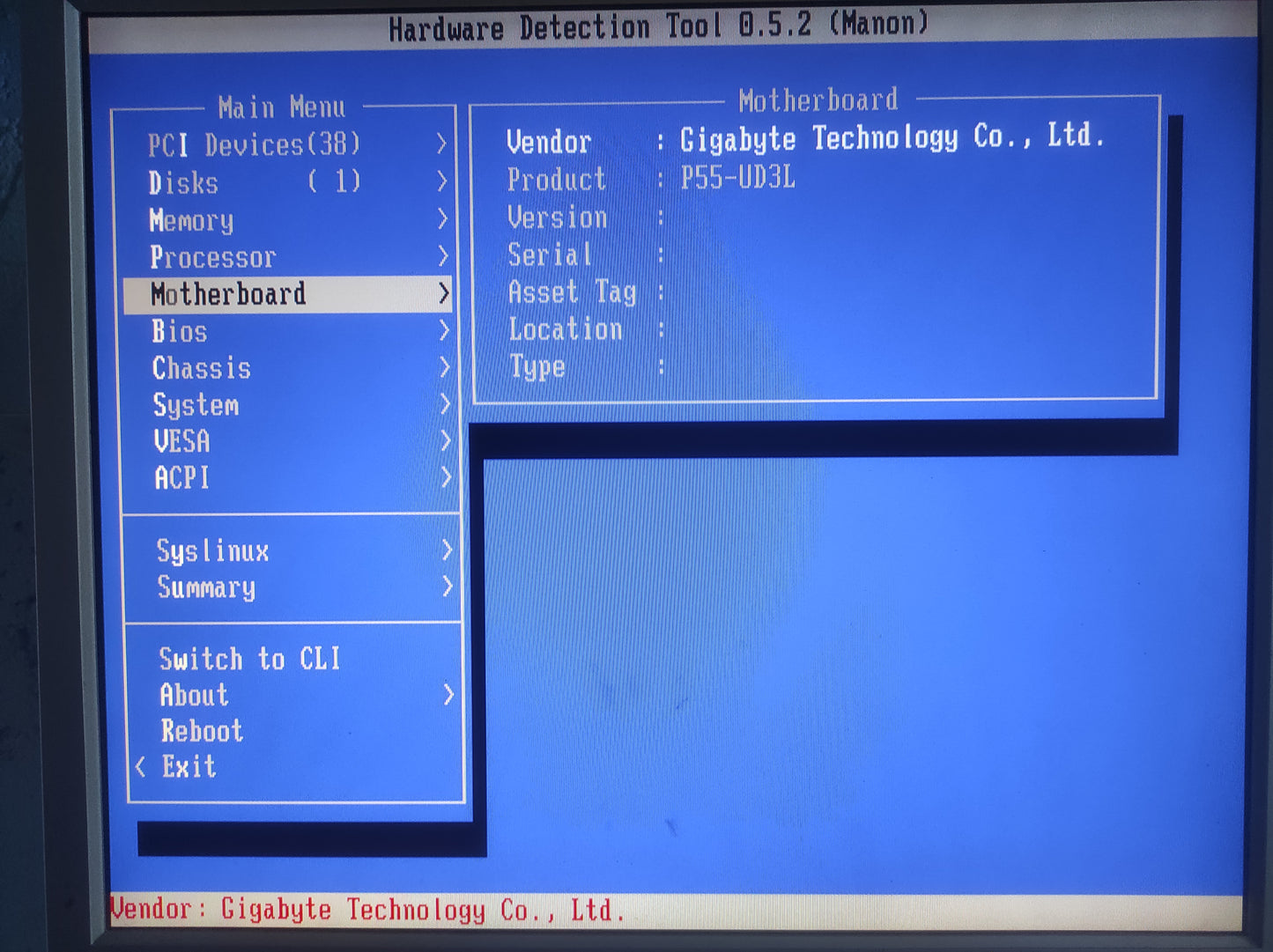Click the arrow beside PCI Devices
1273x952 pixels.
[x=442, y=144]
